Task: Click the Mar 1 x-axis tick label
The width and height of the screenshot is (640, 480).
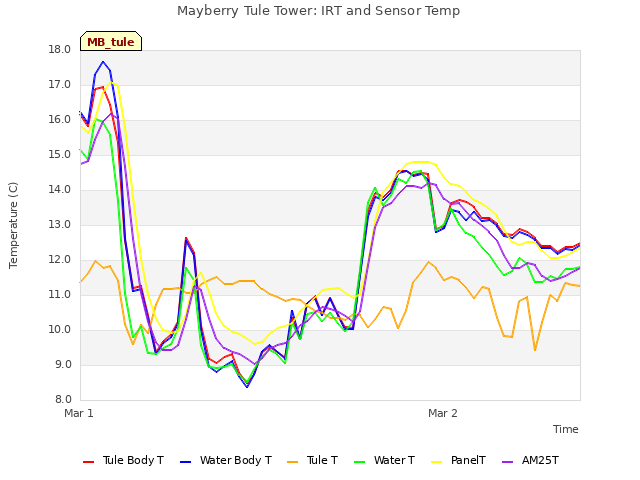Action: click(x=79, y=413)
